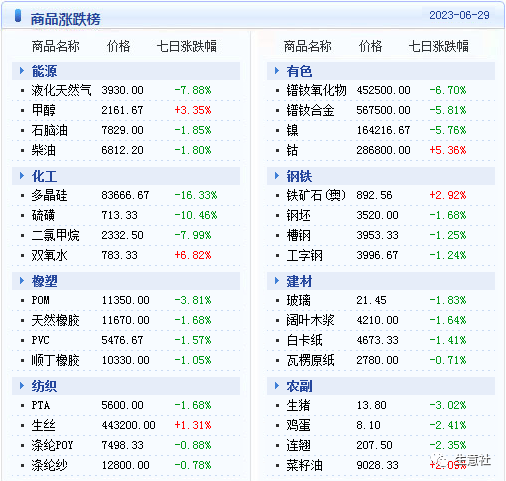Select 铁矿石(澳) commodity name
The image size is (506, 481).
pos(316,195)
